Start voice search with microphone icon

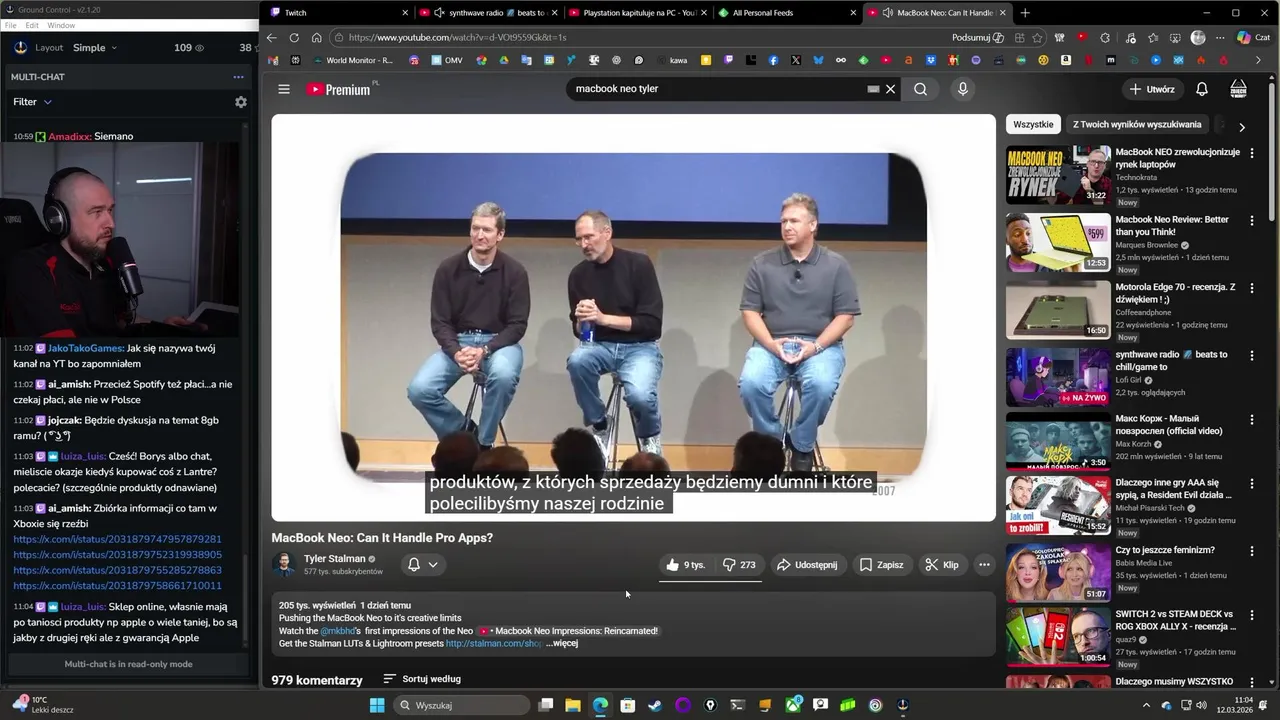(963, 89)
